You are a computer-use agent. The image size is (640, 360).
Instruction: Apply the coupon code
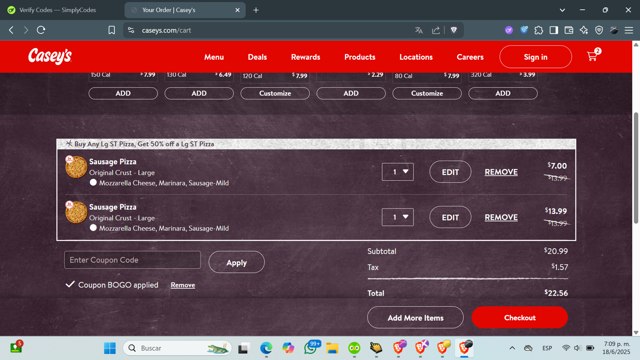tap(236, 262)
